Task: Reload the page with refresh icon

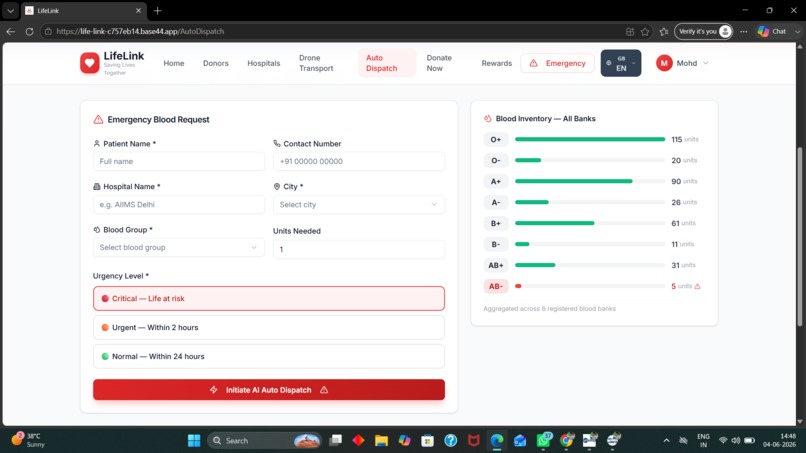Action: click(x=29, y=31)
